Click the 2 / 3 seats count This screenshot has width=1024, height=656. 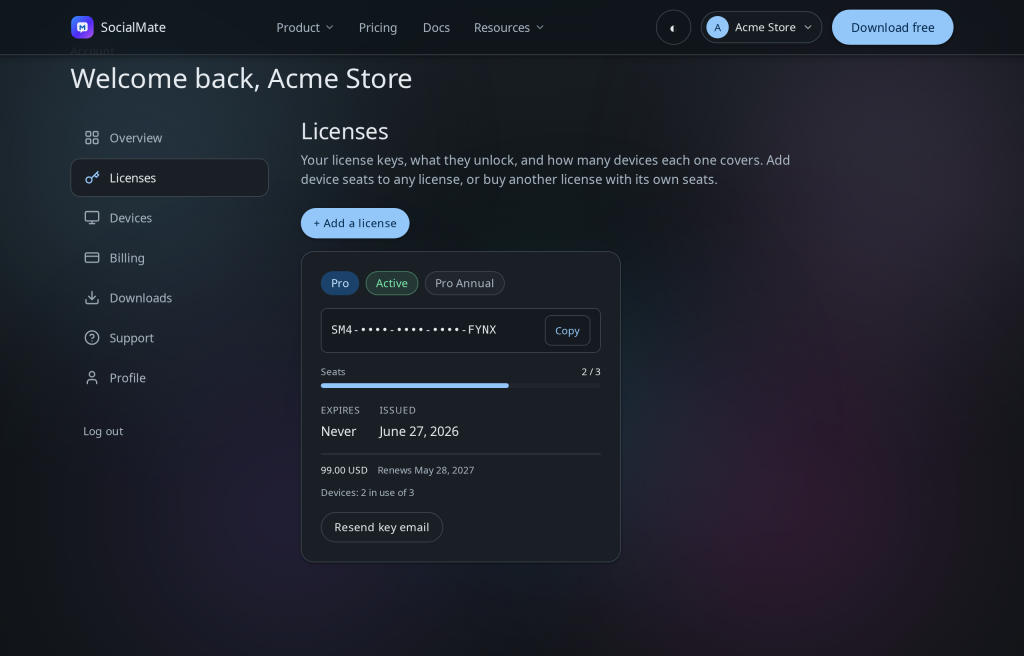pyautogui.click(x=591, y=372)
